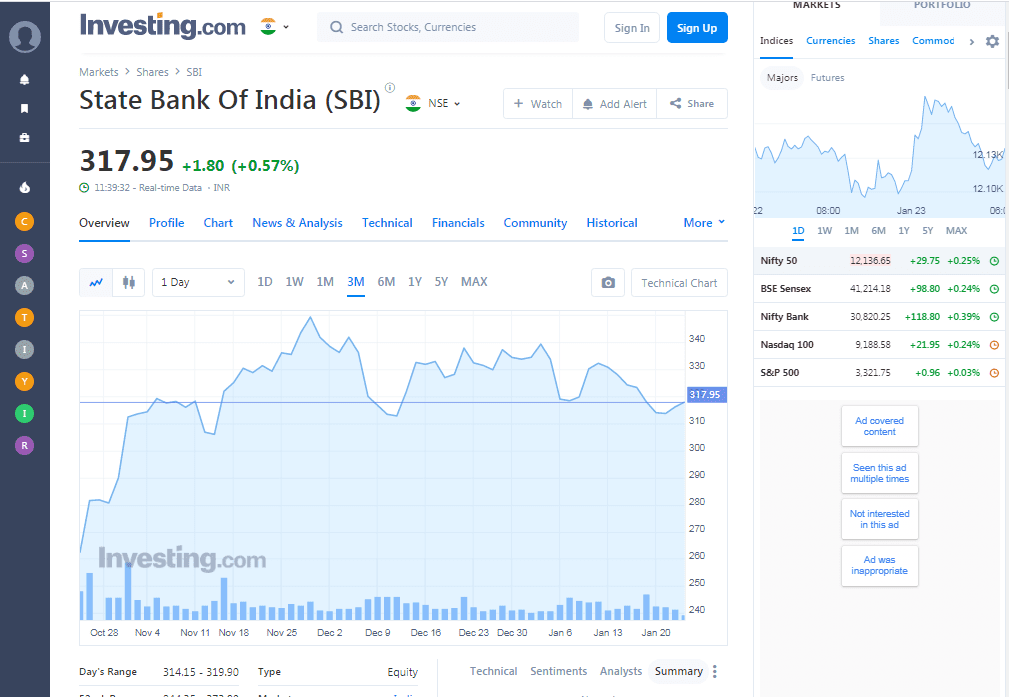Choose 'Not interested in this ad' option
1009x697 pixels.
point(880,519)
